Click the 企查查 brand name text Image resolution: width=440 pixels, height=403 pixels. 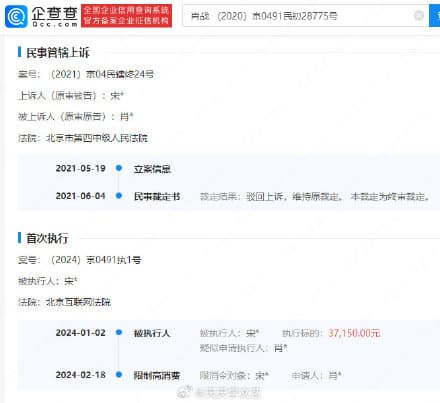[55, 13]
